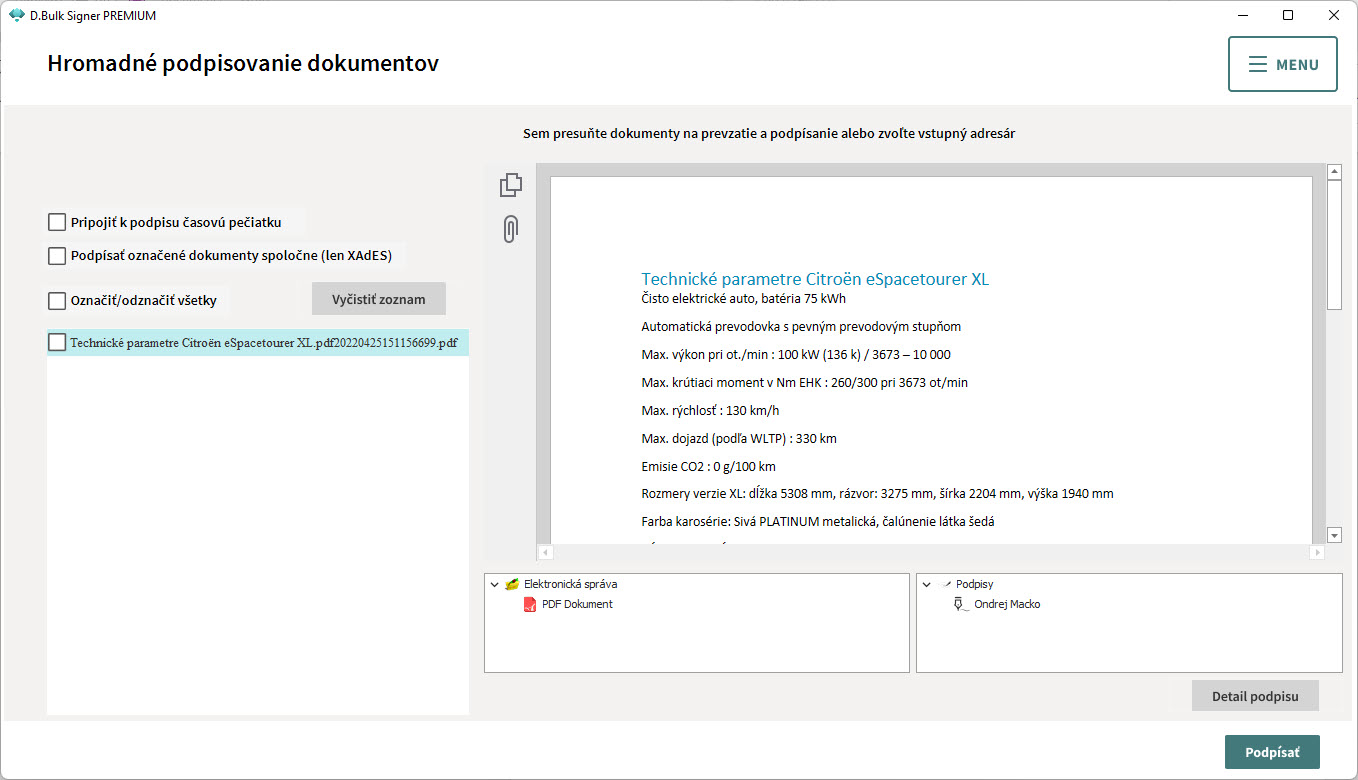Click the red PDF Dokument icon

(530, 604)
